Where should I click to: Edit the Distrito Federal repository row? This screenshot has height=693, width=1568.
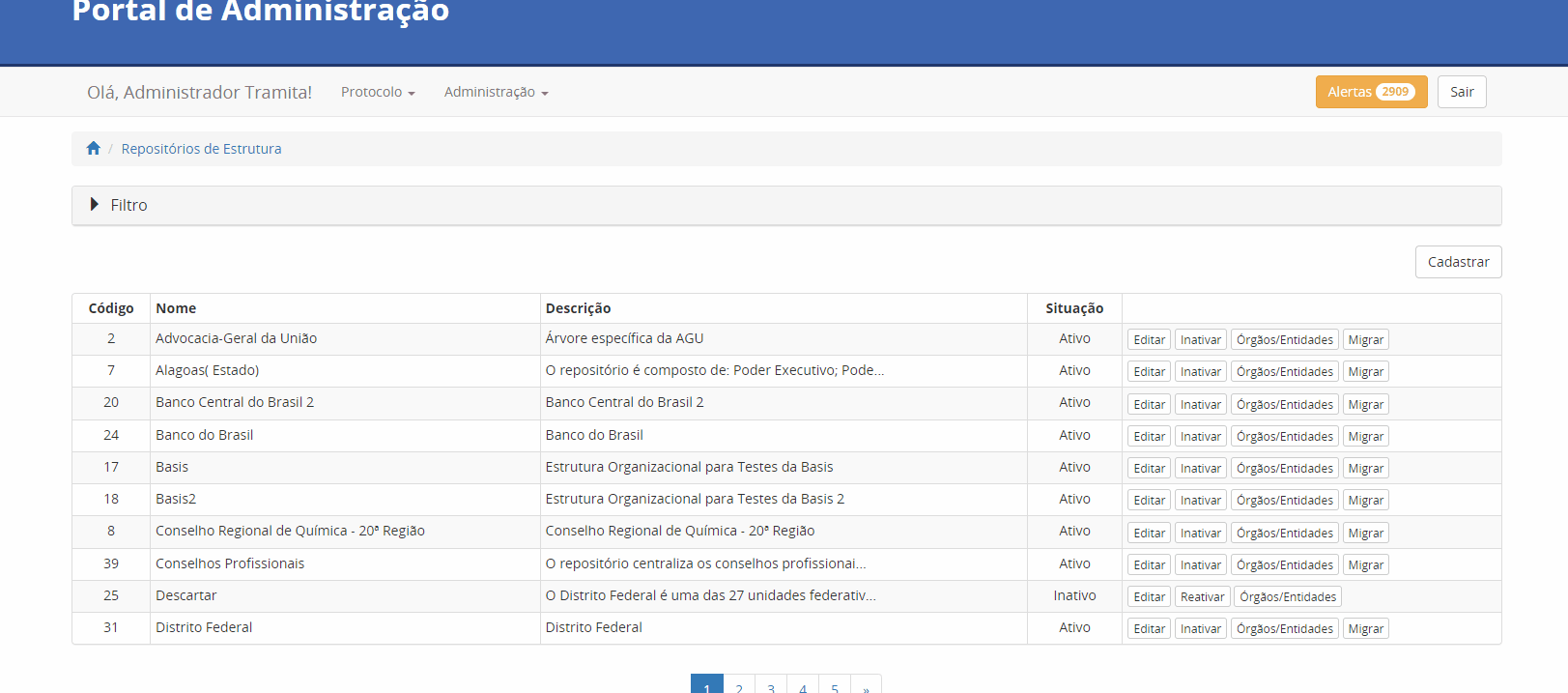[x=1149, y=628]
